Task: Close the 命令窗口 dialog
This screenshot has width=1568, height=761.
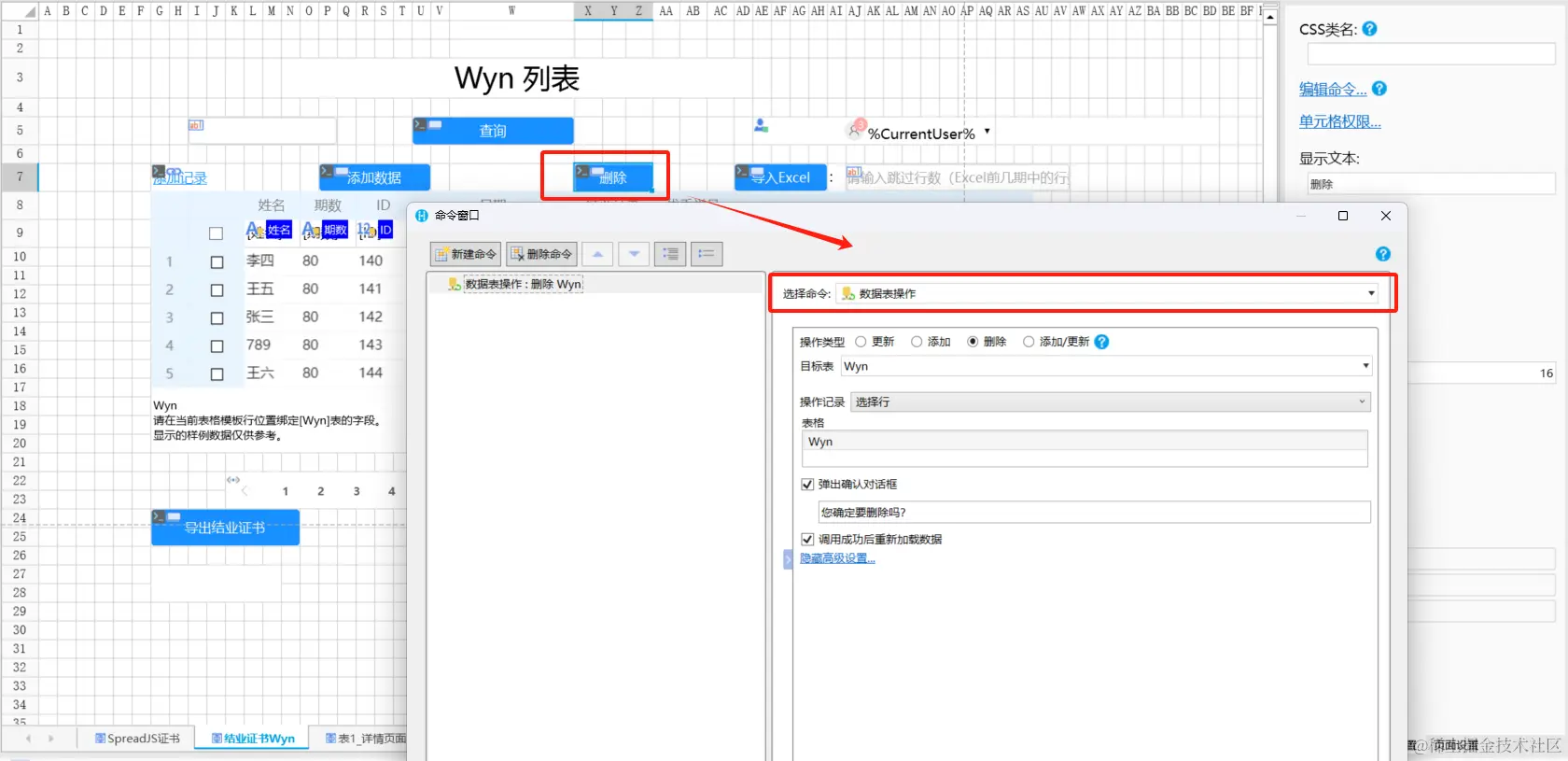Action: [x=1386, y=216]
